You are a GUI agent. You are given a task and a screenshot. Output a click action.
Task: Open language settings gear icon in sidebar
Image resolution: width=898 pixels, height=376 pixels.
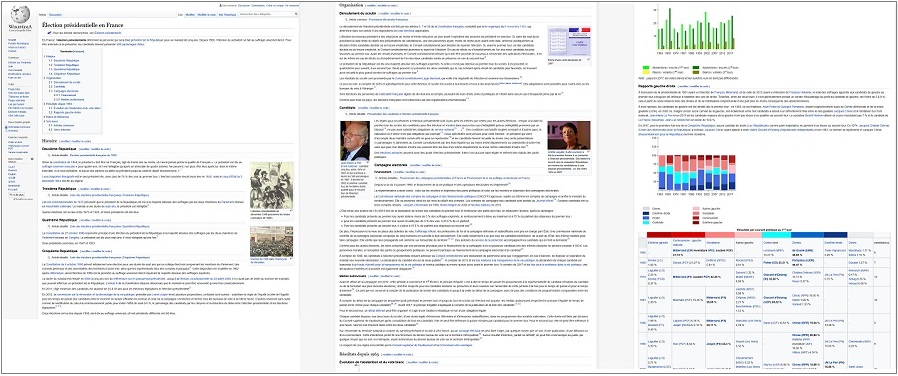(32, 159)
